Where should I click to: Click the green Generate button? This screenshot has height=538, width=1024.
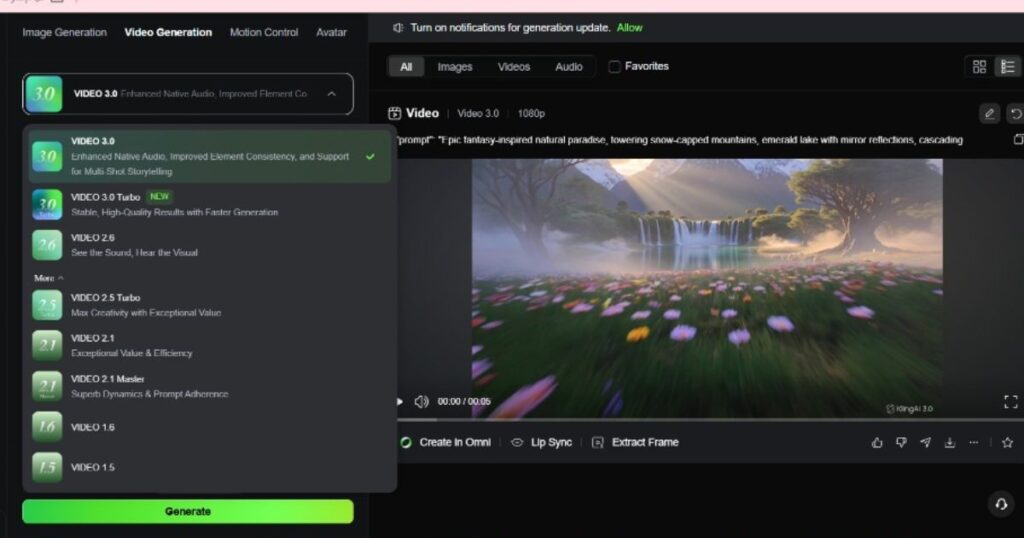click(x=188, y=511)
